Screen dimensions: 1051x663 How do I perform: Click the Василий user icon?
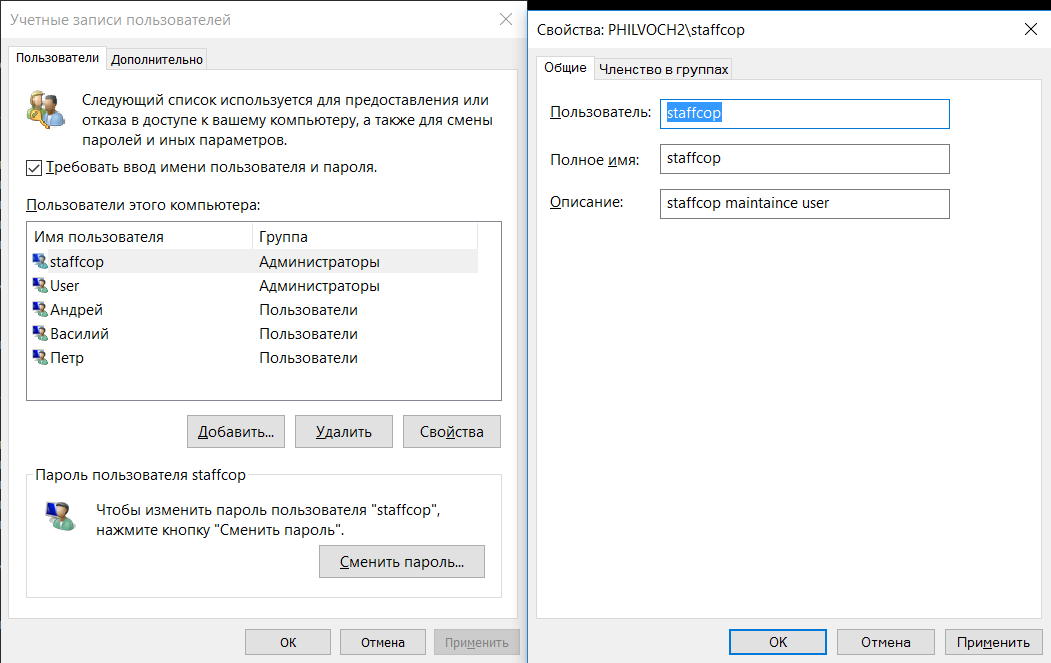pos(40,334)
